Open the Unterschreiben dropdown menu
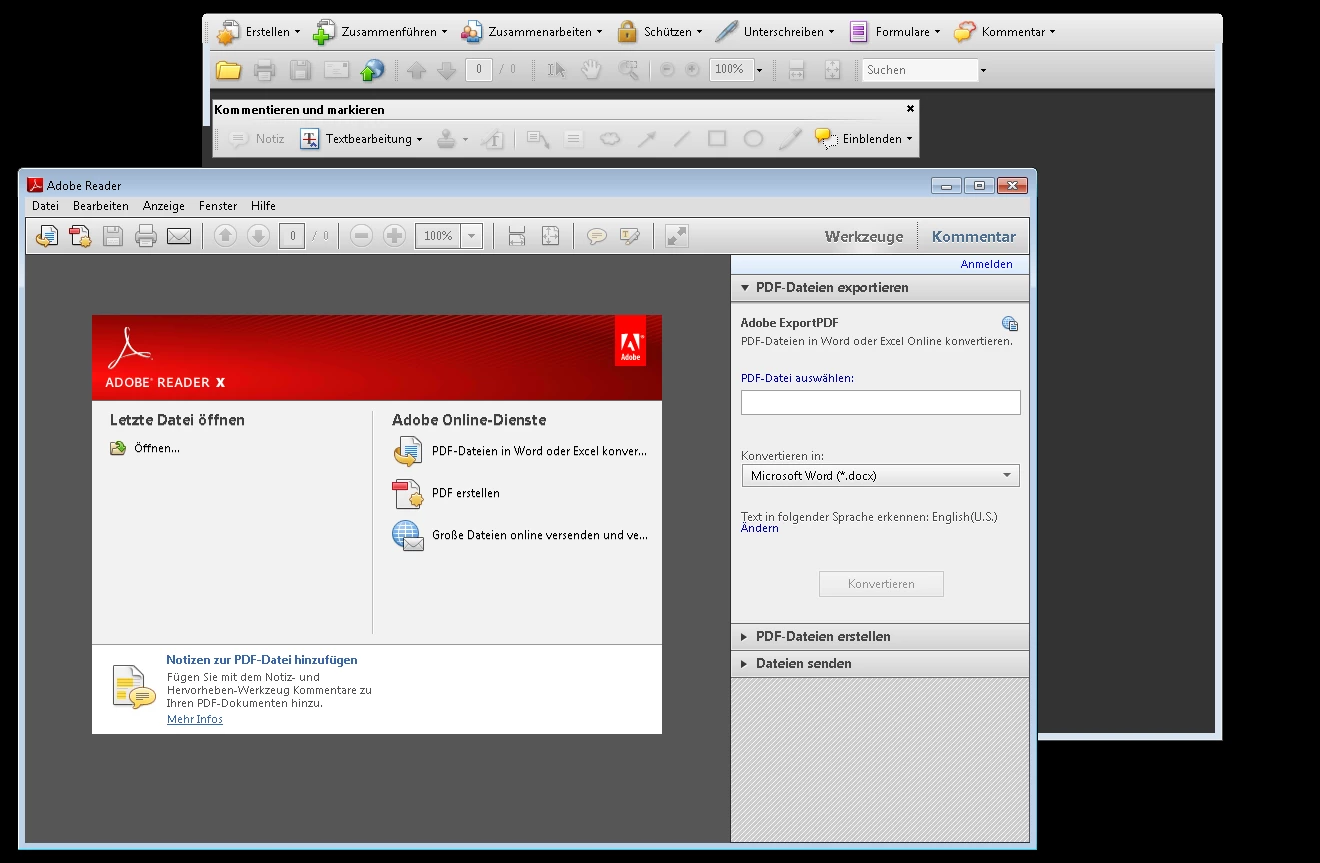1320x863 pixels. pyautogui.click(x=775, y=32)
